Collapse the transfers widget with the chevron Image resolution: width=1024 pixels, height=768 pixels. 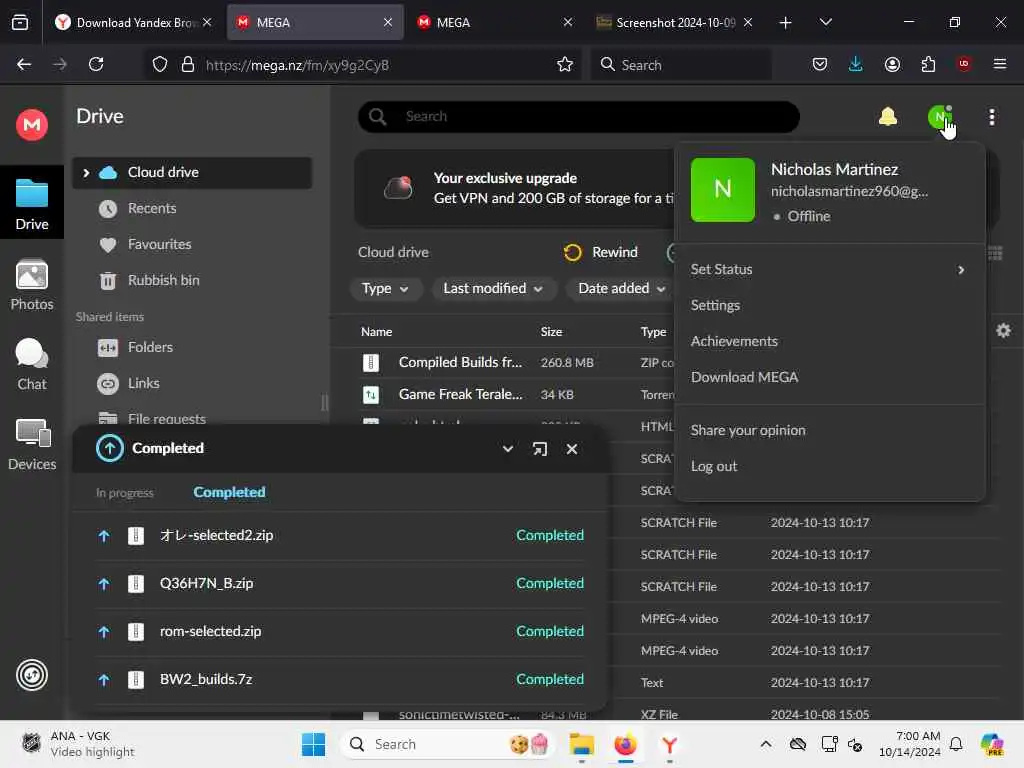tap(507, 449)
